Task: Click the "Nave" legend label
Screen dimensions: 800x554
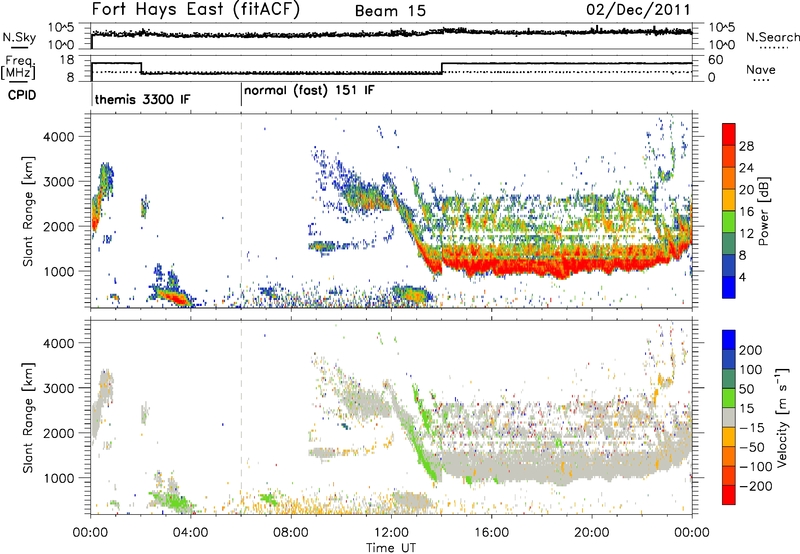Action: pos(761,69)
